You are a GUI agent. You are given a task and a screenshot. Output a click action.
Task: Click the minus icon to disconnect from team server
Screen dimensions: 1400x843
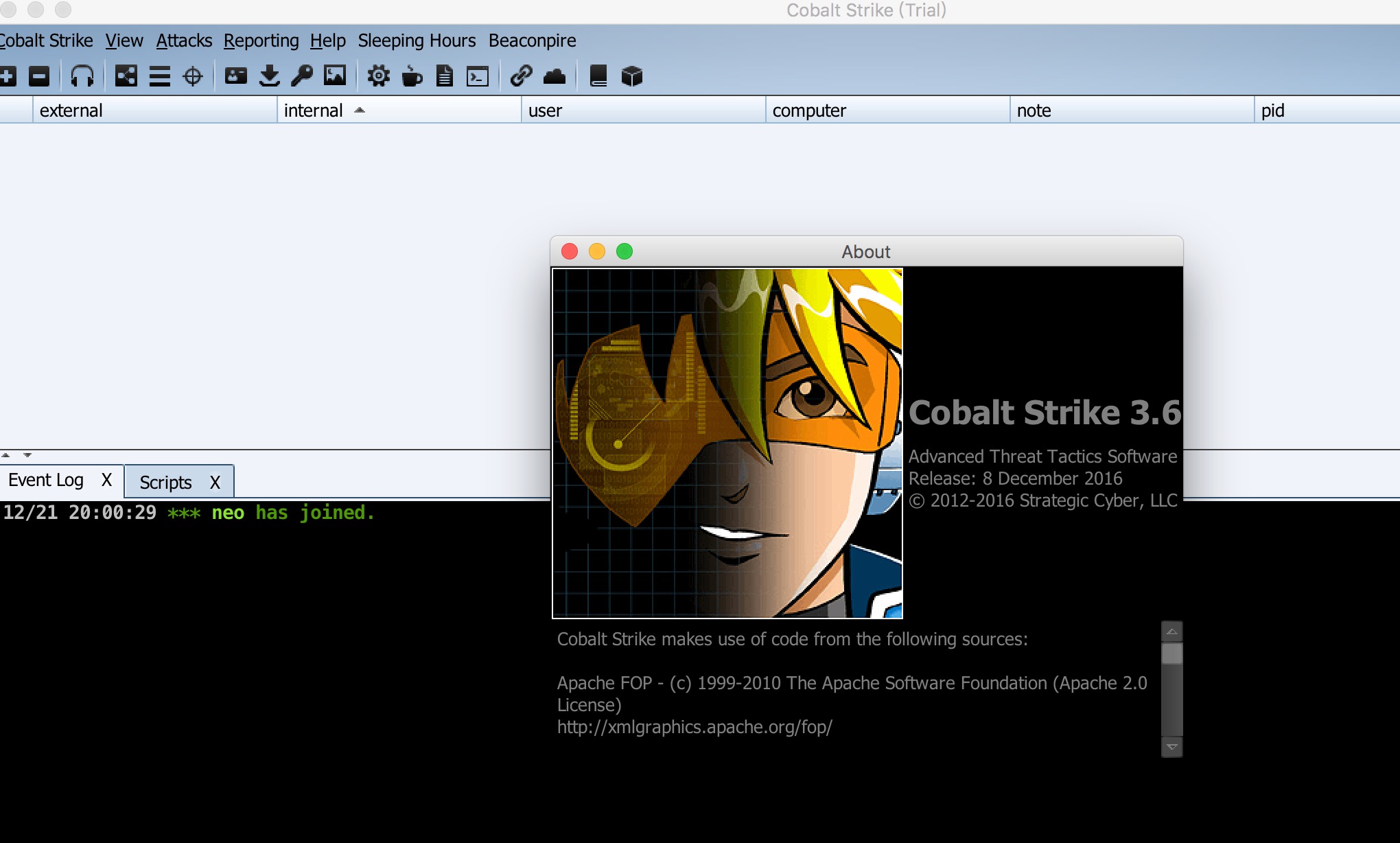click(39, 76)
